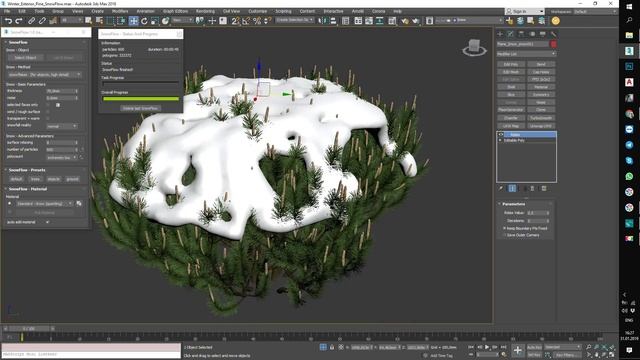Click the object color swatch beside name
This screenshot has height=360, width=640.
coord(553,44)
